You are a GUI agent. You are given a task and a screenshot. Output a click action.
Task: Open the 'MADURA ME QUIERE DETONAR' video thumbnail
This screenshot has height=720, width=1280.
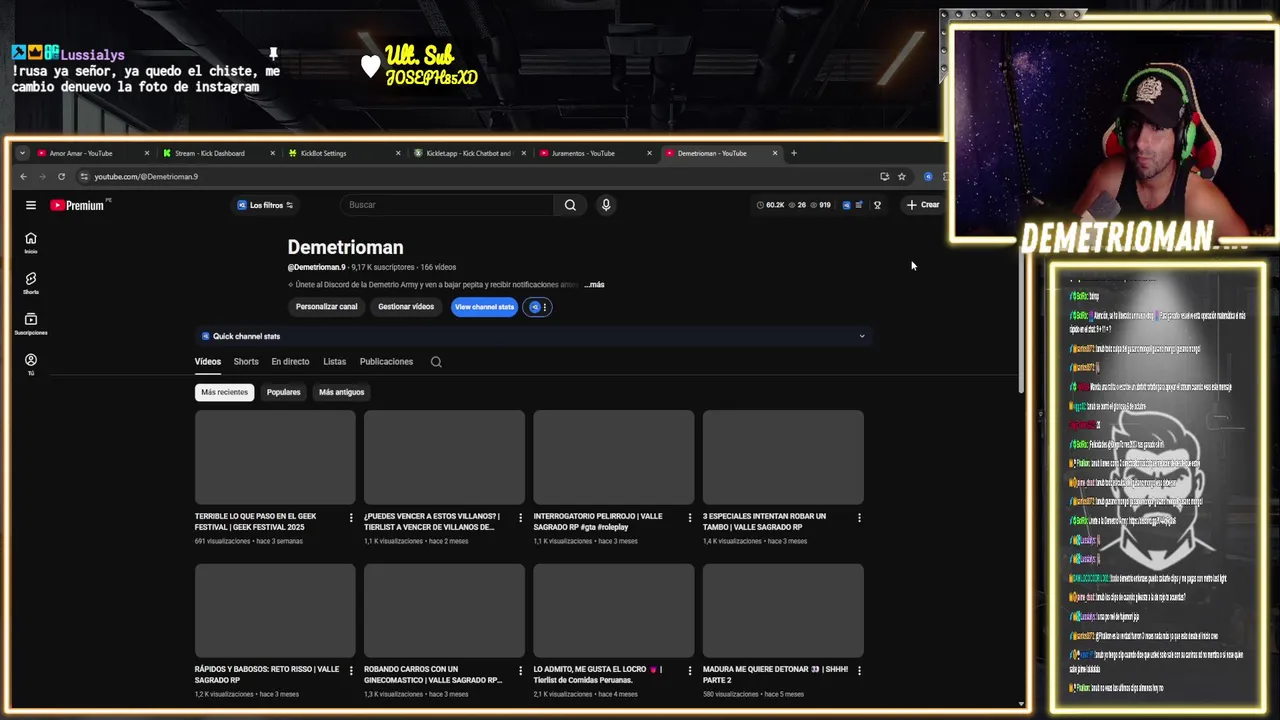pyautogui.click(x=783, y=610)
